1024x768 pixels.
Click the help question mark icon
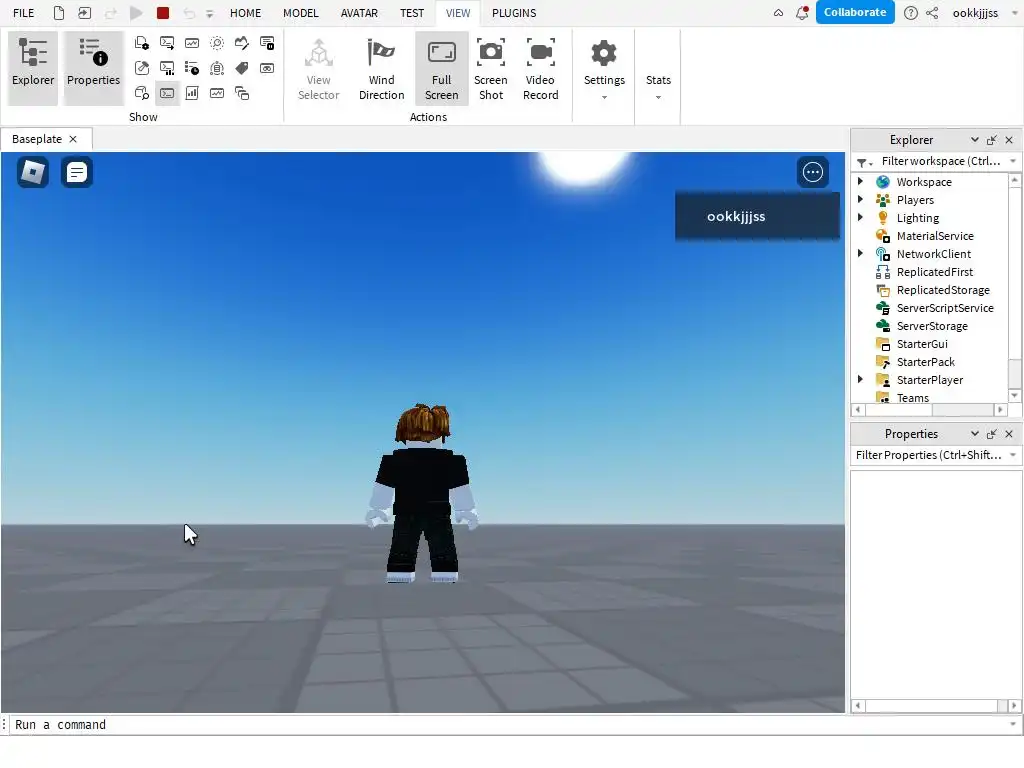(910, 13)
